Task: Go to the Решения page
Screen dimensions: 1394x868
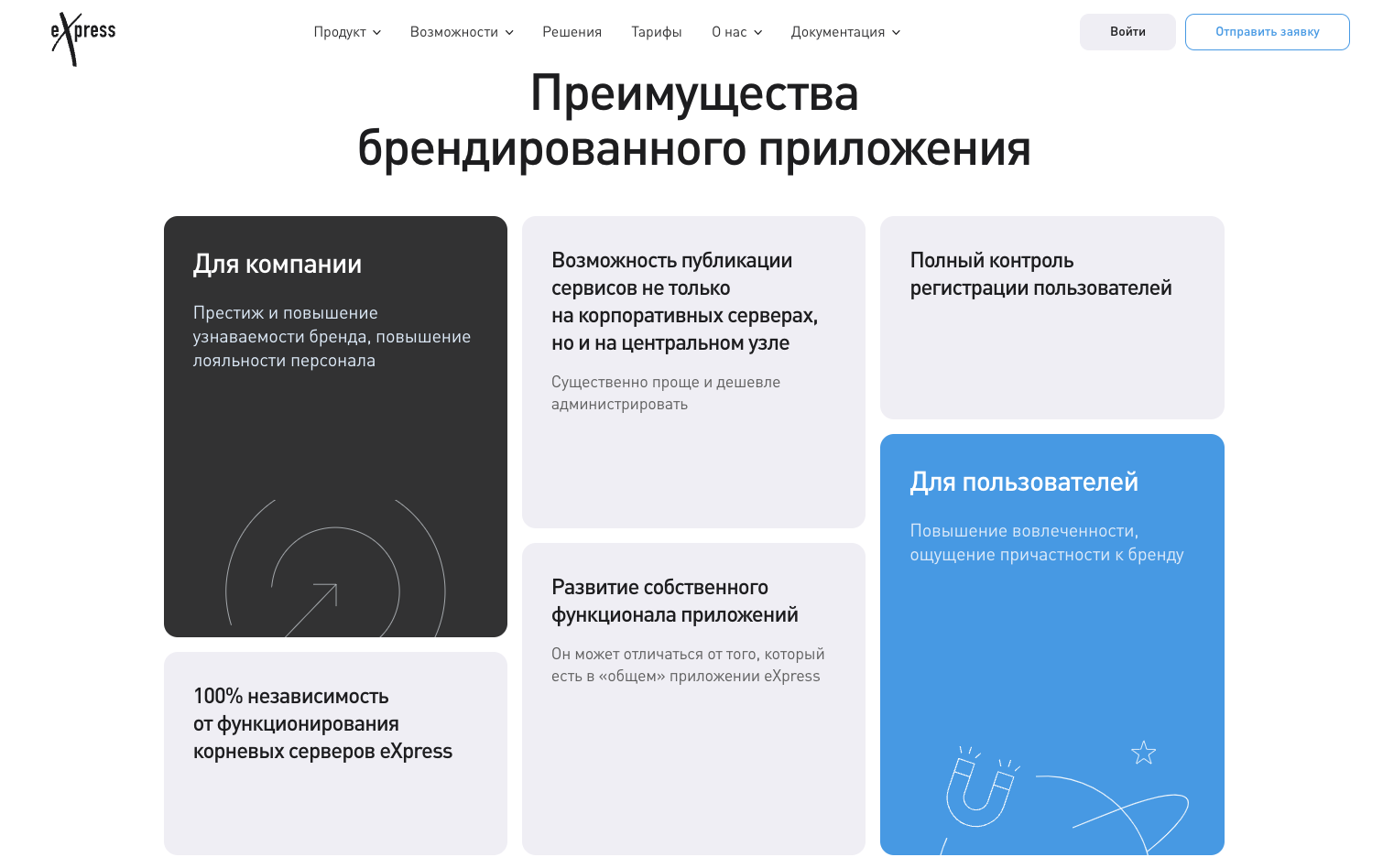Action: coord(572,32)
